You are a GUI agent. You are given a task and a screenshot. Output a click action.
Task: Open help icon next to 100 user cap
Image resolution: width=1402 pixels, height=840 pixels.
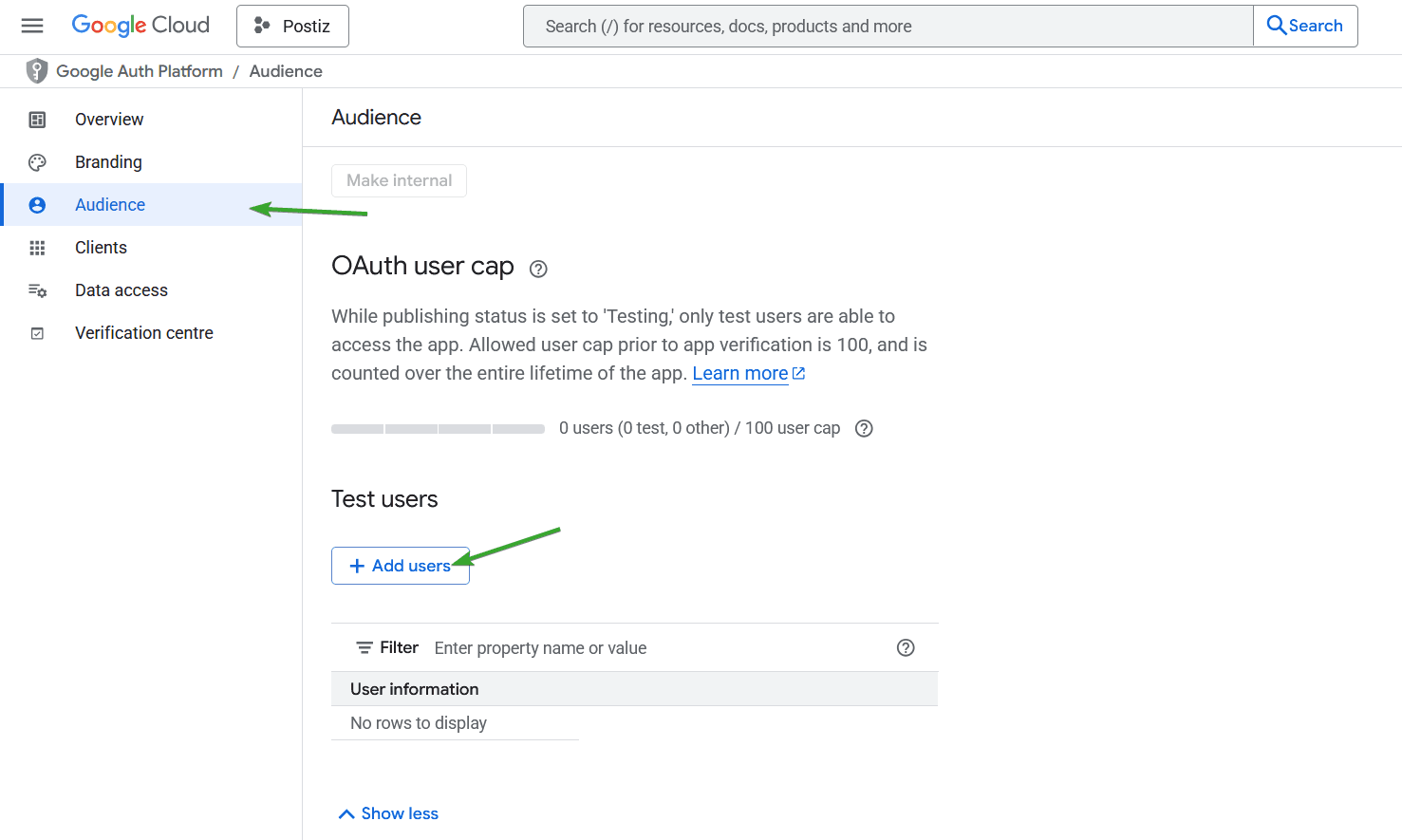(x=864, y=428)
